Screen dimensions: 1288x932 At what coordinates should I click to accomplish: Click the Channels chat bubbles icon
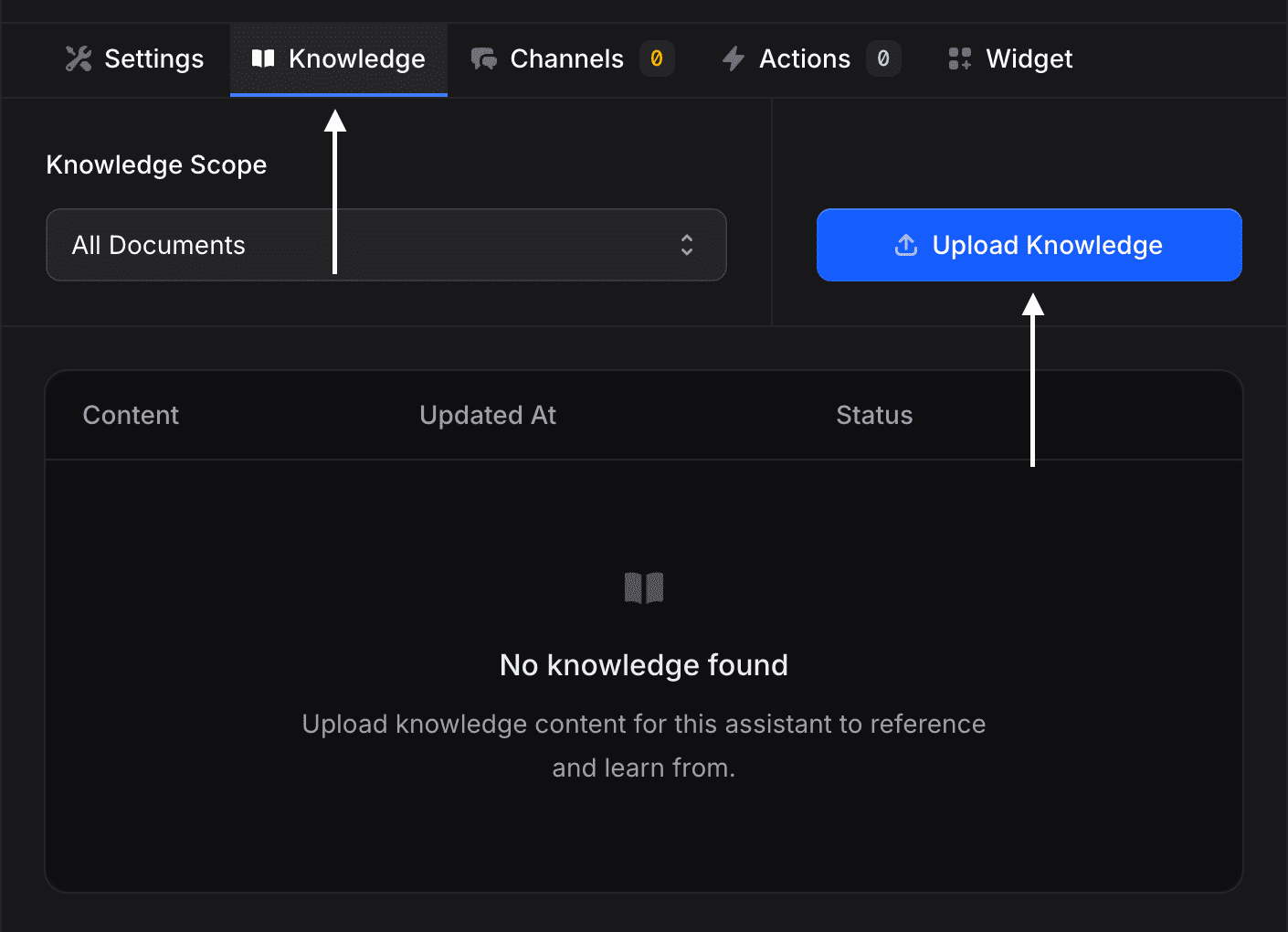[484, 59]
